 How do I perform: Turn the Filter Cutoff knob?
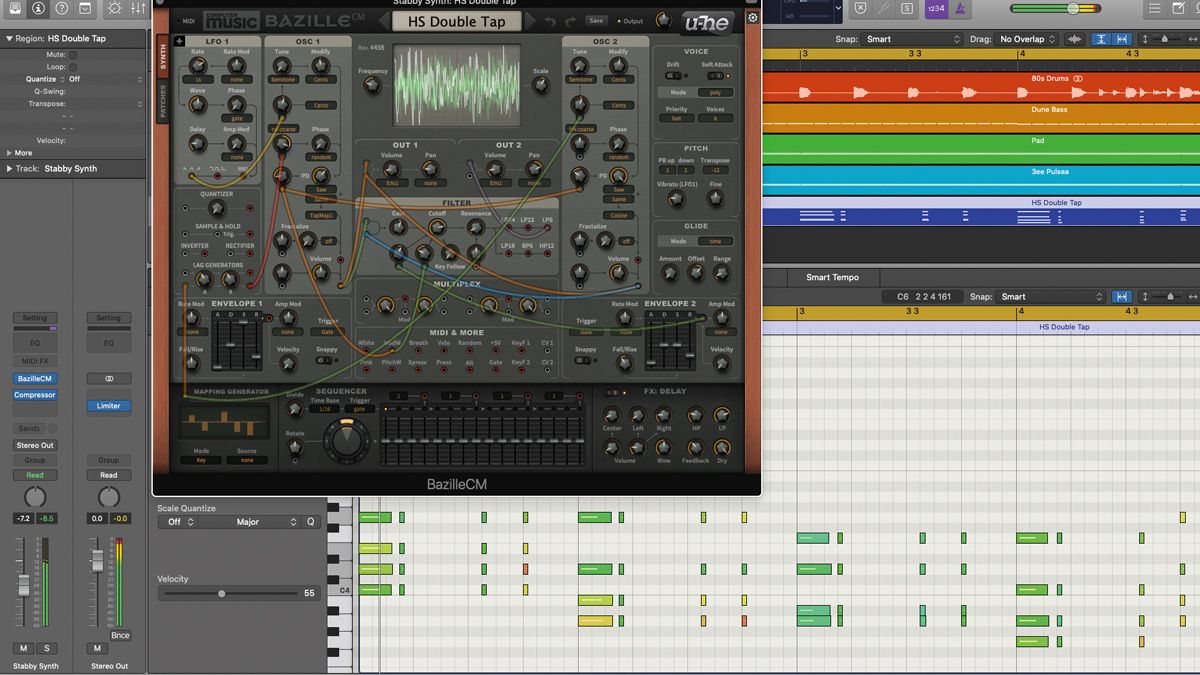tap(437, 226)
